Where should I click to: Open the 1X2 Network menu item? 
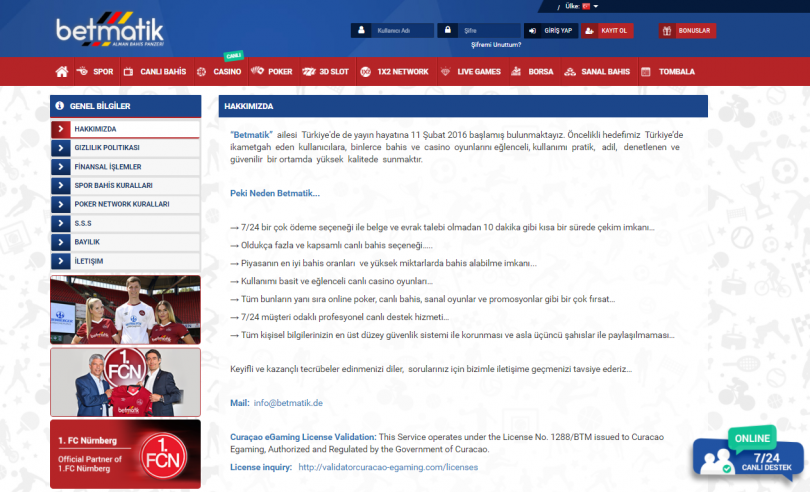(x=395, y=72)
